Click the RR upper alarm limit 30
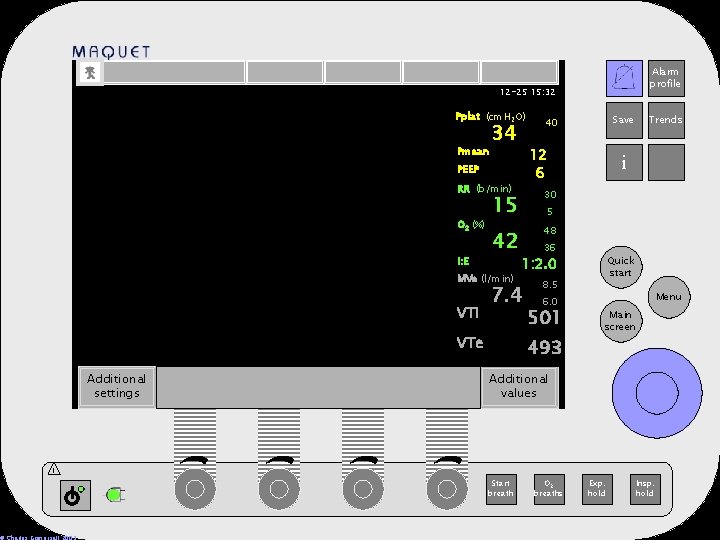Screen dimensions: 720x540 (551, 195)
